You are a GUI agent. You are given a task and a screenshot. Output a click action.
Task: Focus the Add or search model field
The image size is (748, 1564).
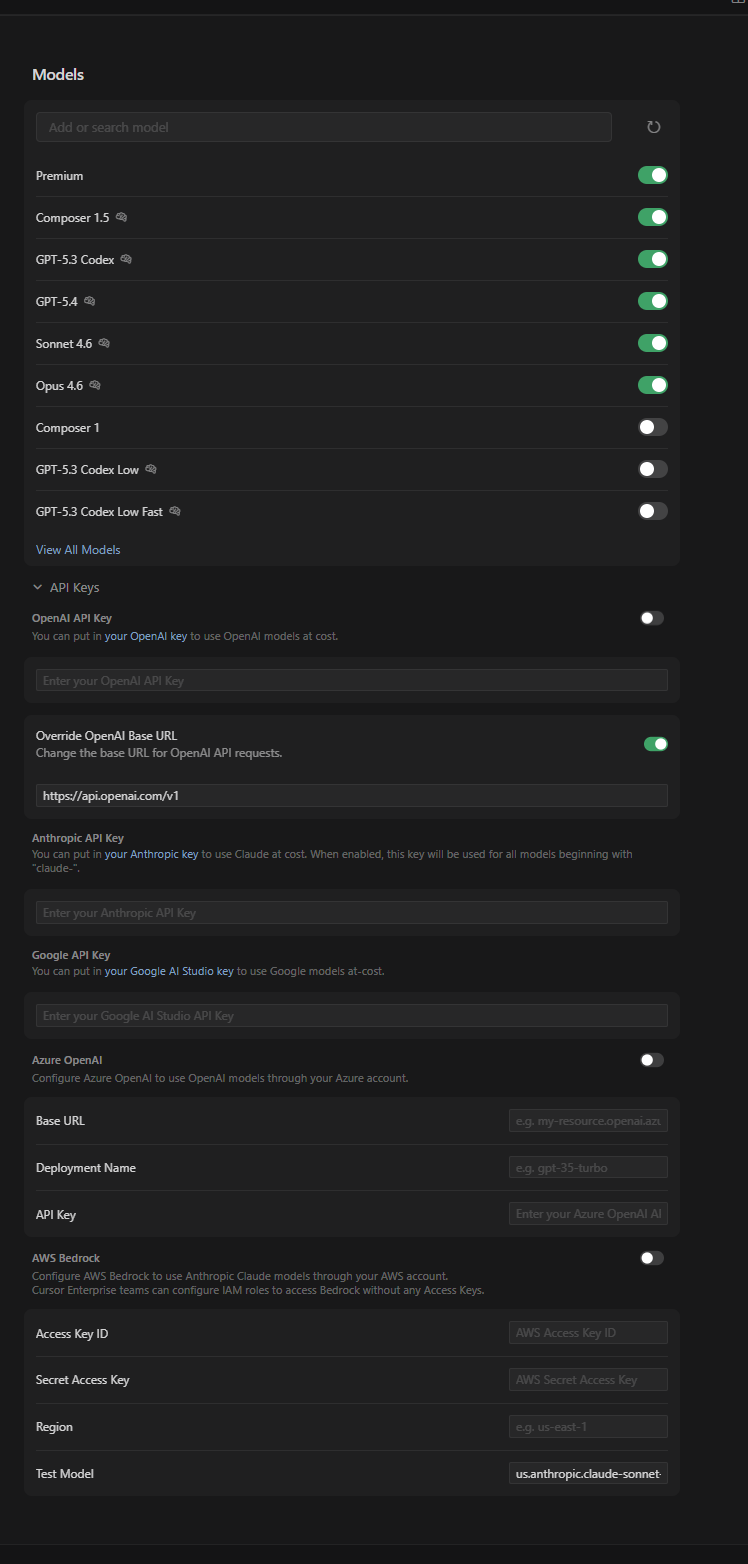pos(323,127)
